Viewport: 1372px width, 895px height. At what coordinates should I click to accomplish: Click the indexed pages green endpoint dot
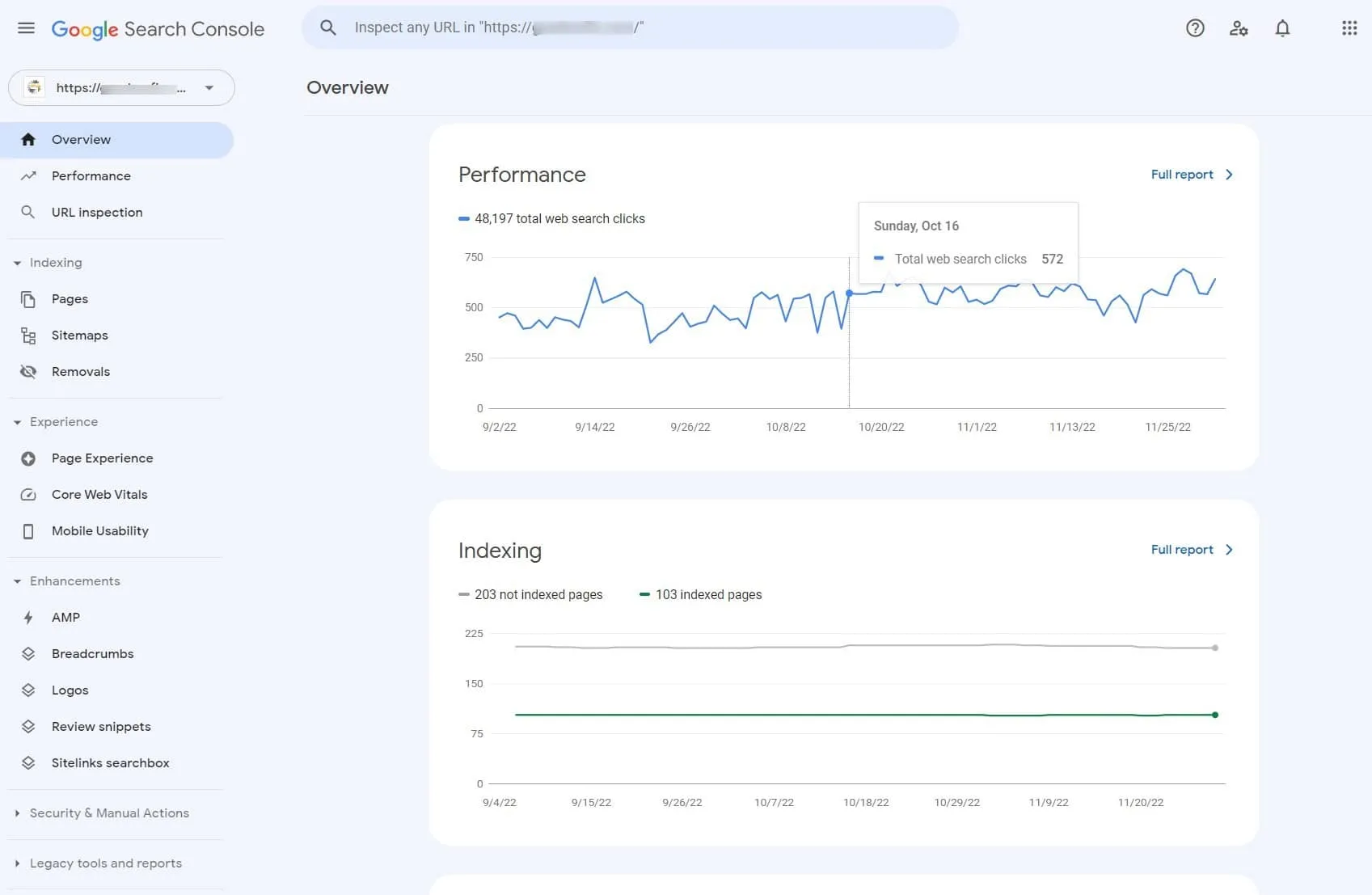coord(1215,715)
